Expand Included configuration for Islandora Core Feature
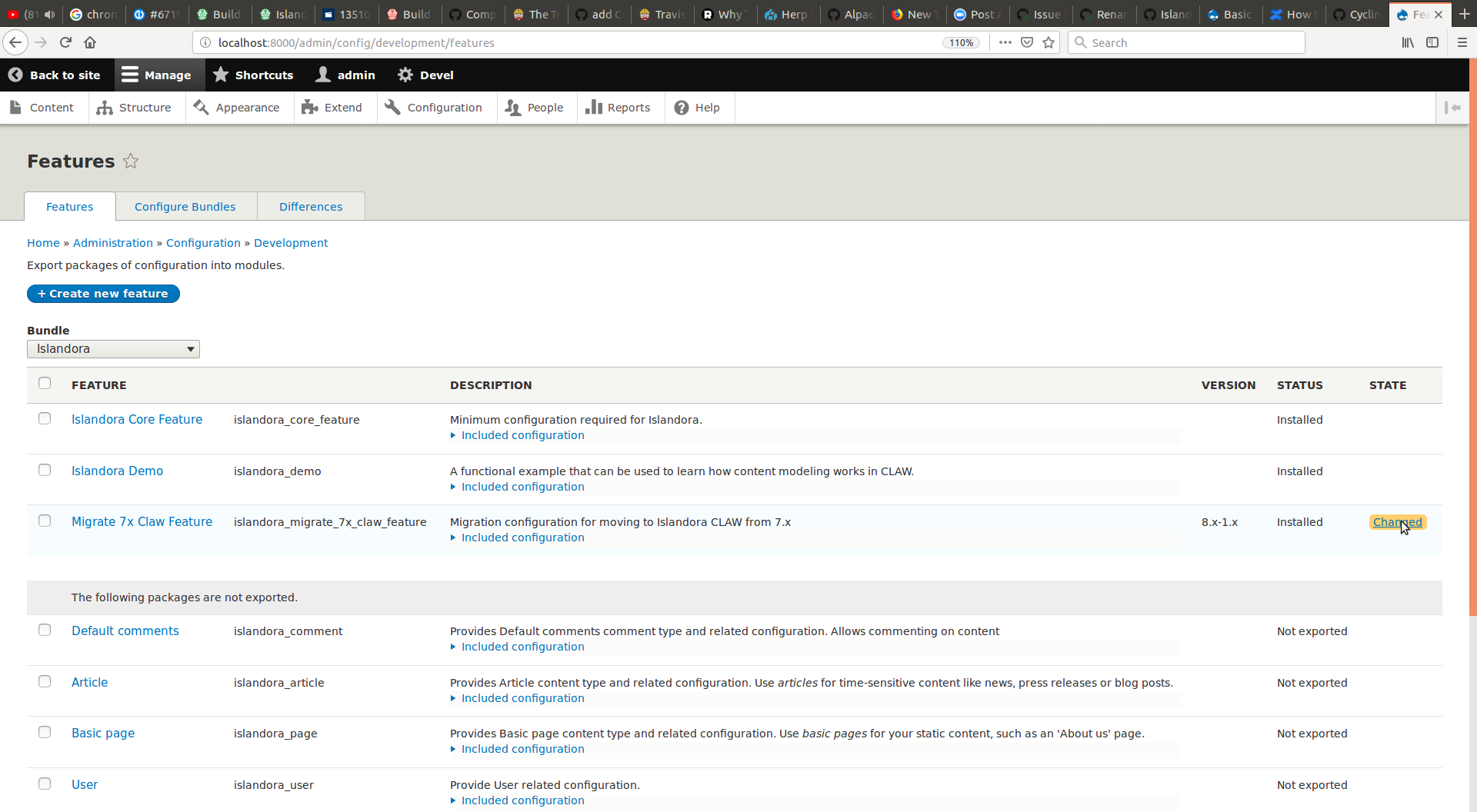 pos(522,435)
